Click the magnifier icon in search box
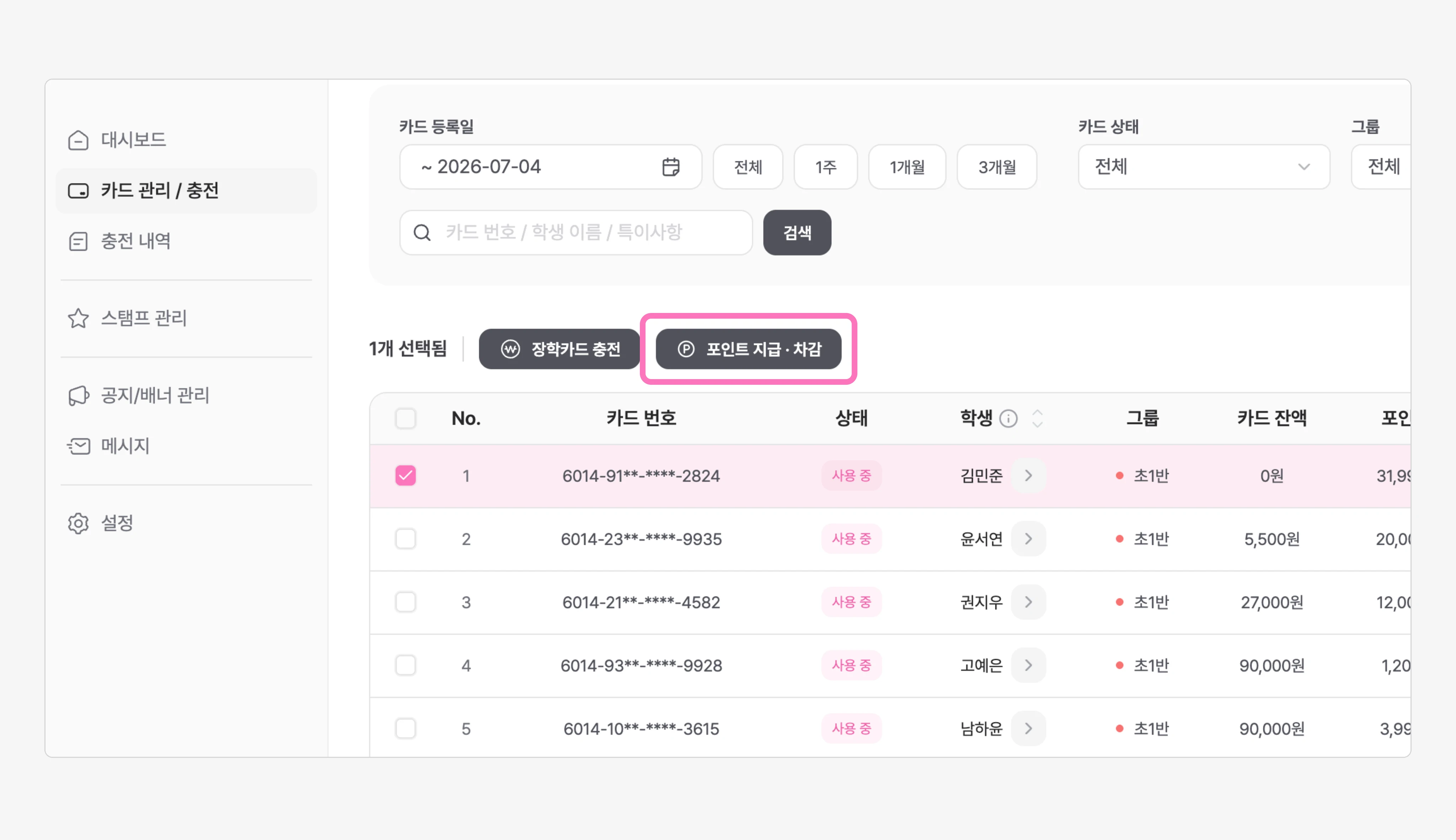1456x840 pixels. 422,233
